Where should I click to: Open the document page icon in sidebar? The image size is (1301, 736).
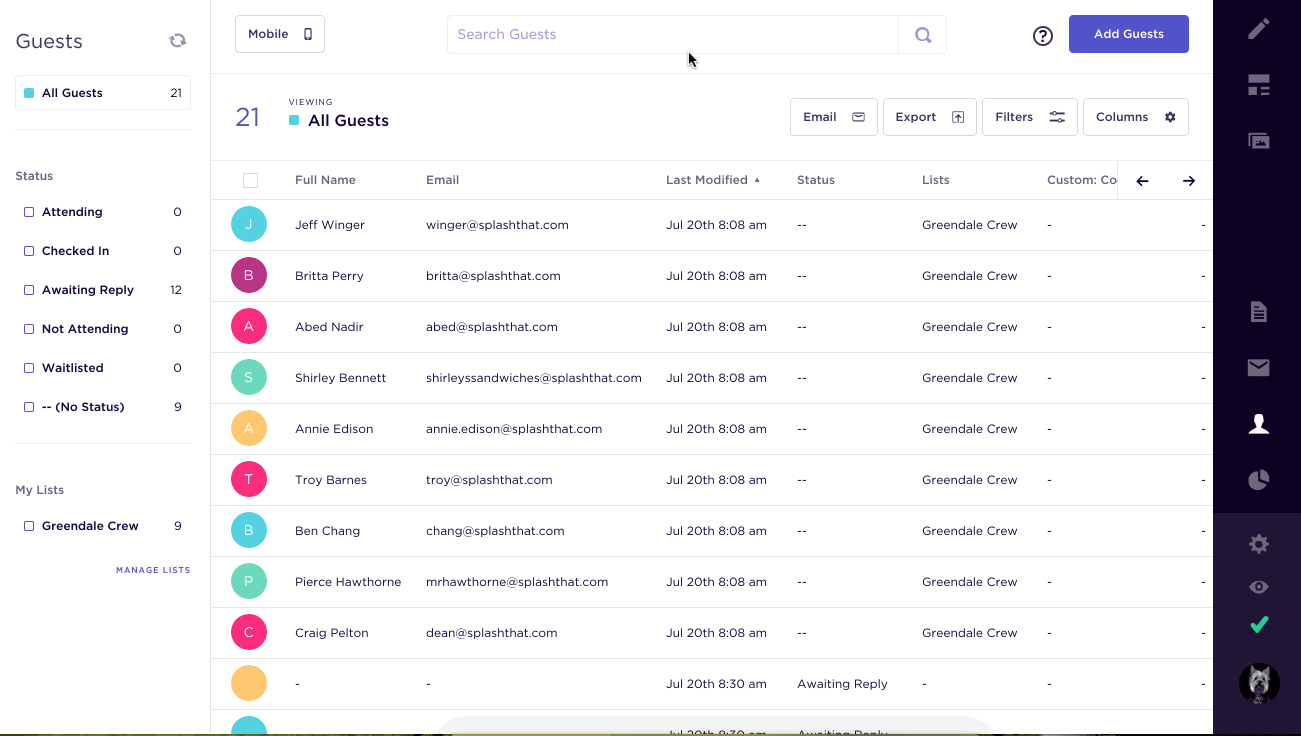click(1259, 312)
